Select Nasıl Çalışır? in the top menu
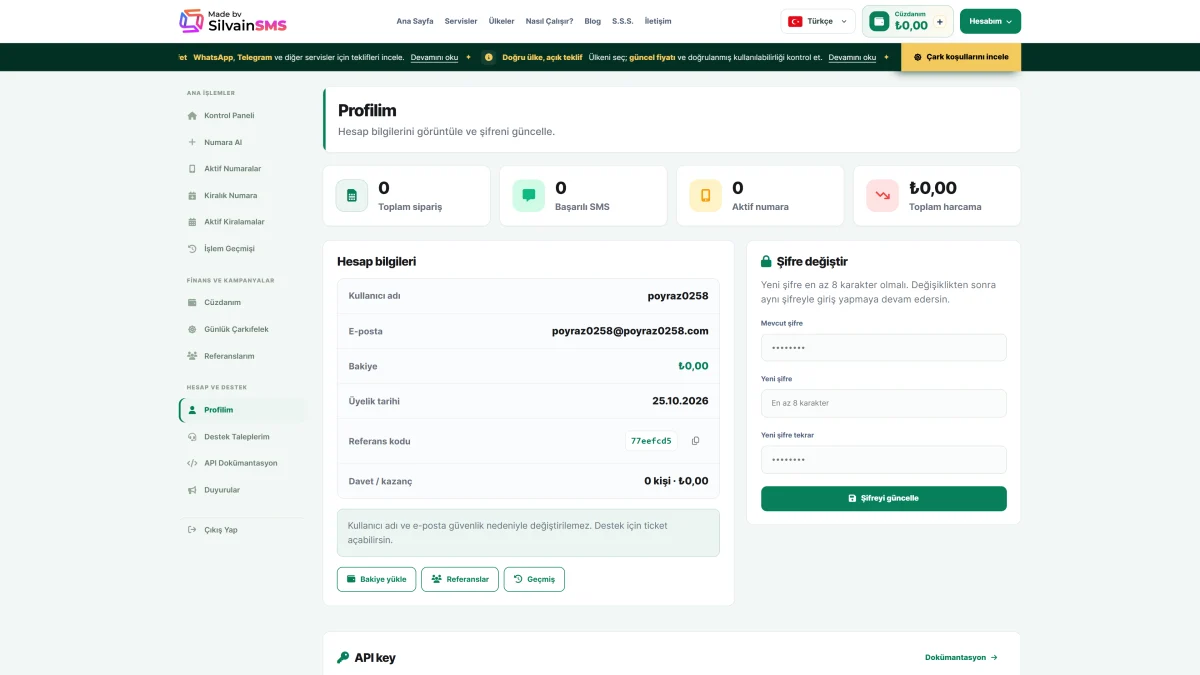 pyautogui.click(x=549, y=21)
